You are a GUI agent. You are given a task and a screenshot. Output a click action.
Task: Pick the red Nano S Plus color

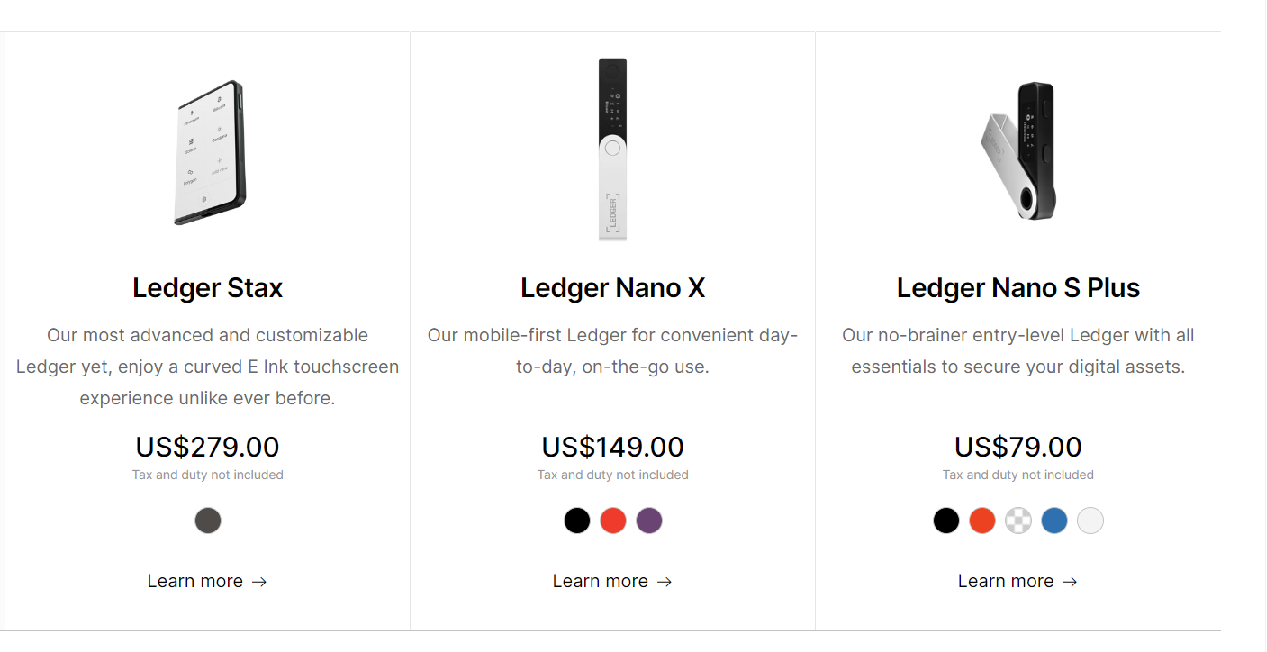click(982, 521)
